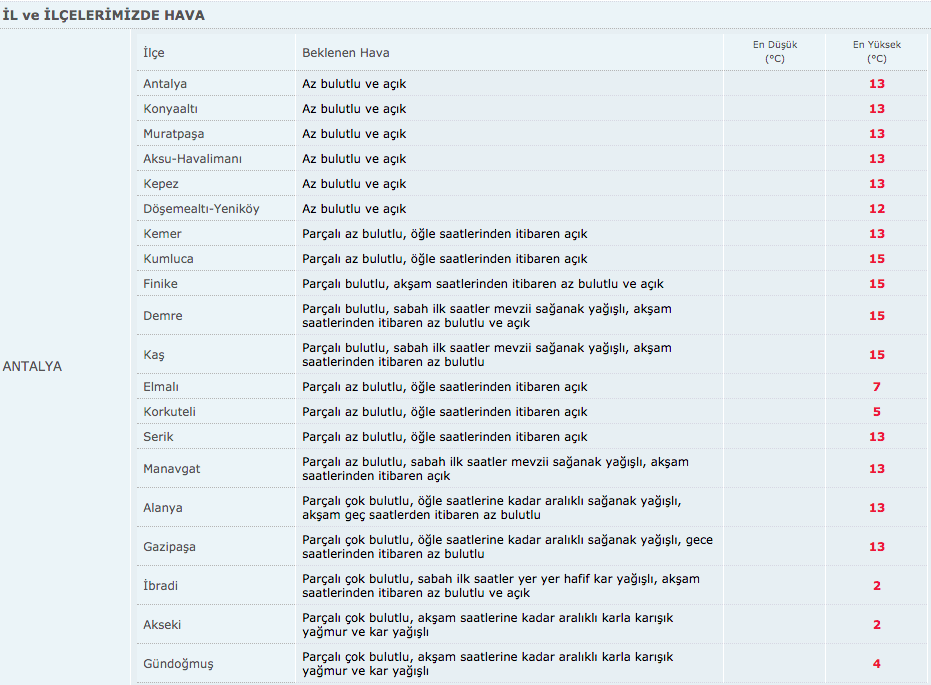Click the En Düşük (°C) column header
The height and width of the screenshot is (685, 931).
point(775,52)
